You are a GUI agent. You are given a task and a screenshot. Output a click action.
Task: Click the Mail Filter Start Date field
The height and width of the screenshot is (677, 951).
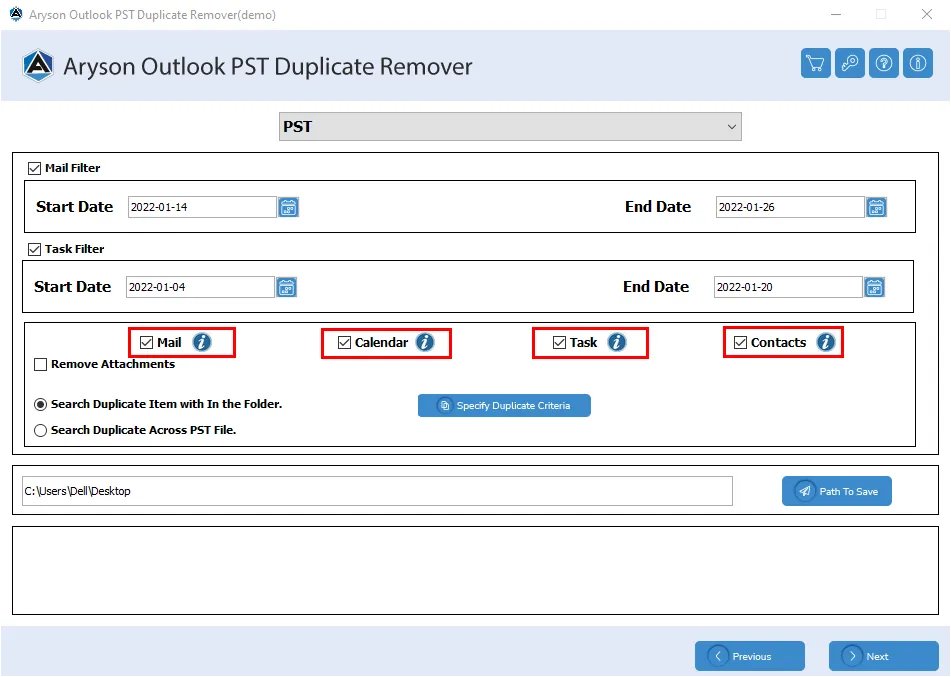(x=203, y=207)
